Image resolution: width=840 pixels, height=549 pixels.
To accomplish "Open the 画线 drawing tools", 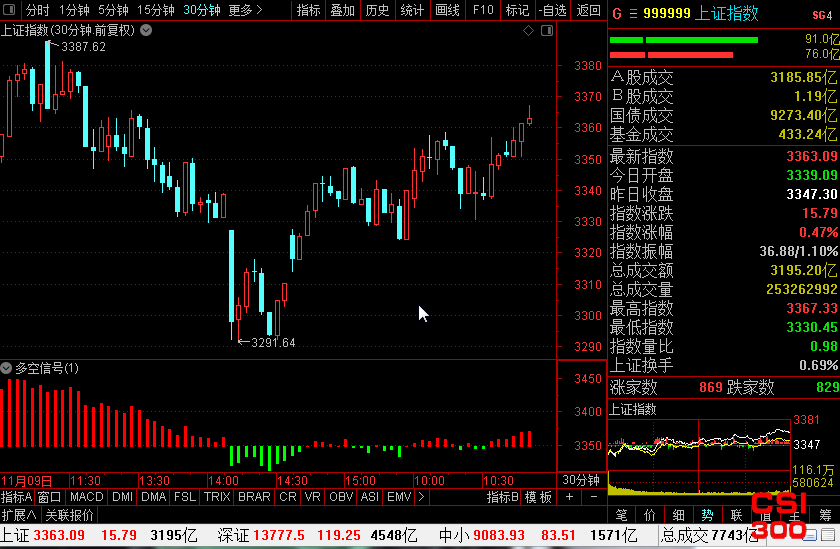I will (447, 10).
